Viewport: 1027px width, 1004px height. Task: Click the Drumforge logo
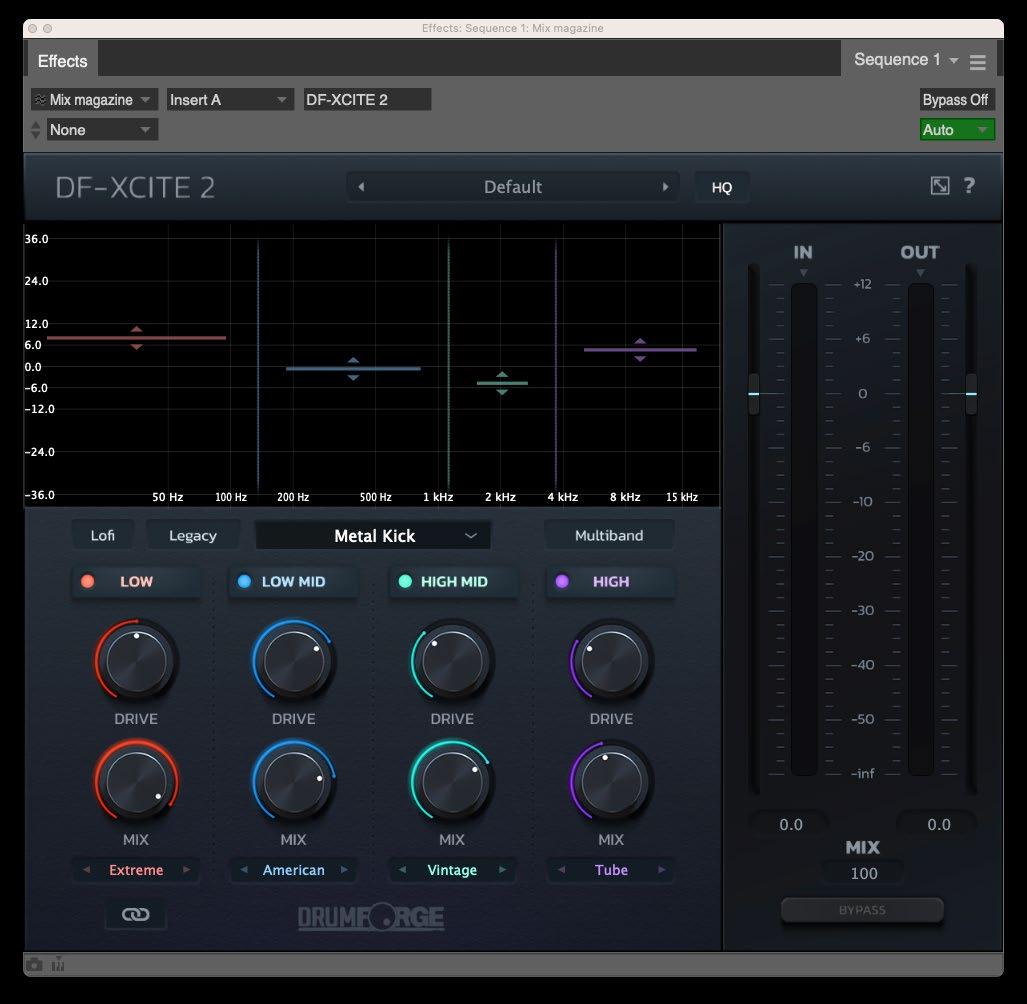tap(371, 917)
